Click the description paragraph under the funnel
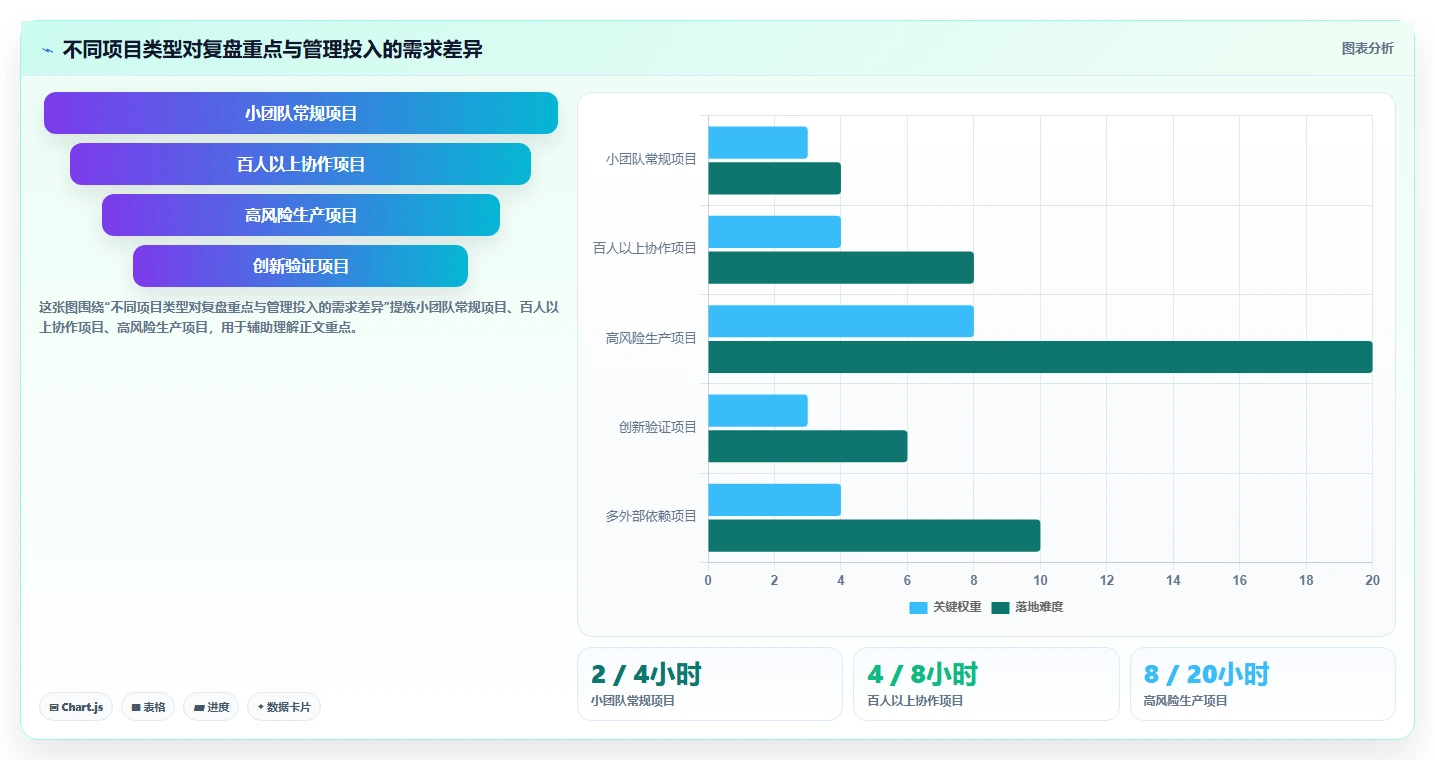Screen dimensions: 1435x760 (x=299, y=317)
